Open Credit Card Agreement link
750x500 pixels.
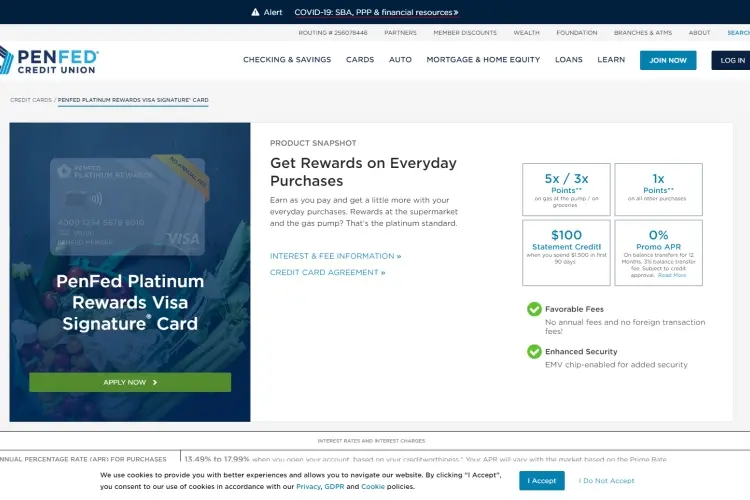pyautogui.click(x=328, y=272)
